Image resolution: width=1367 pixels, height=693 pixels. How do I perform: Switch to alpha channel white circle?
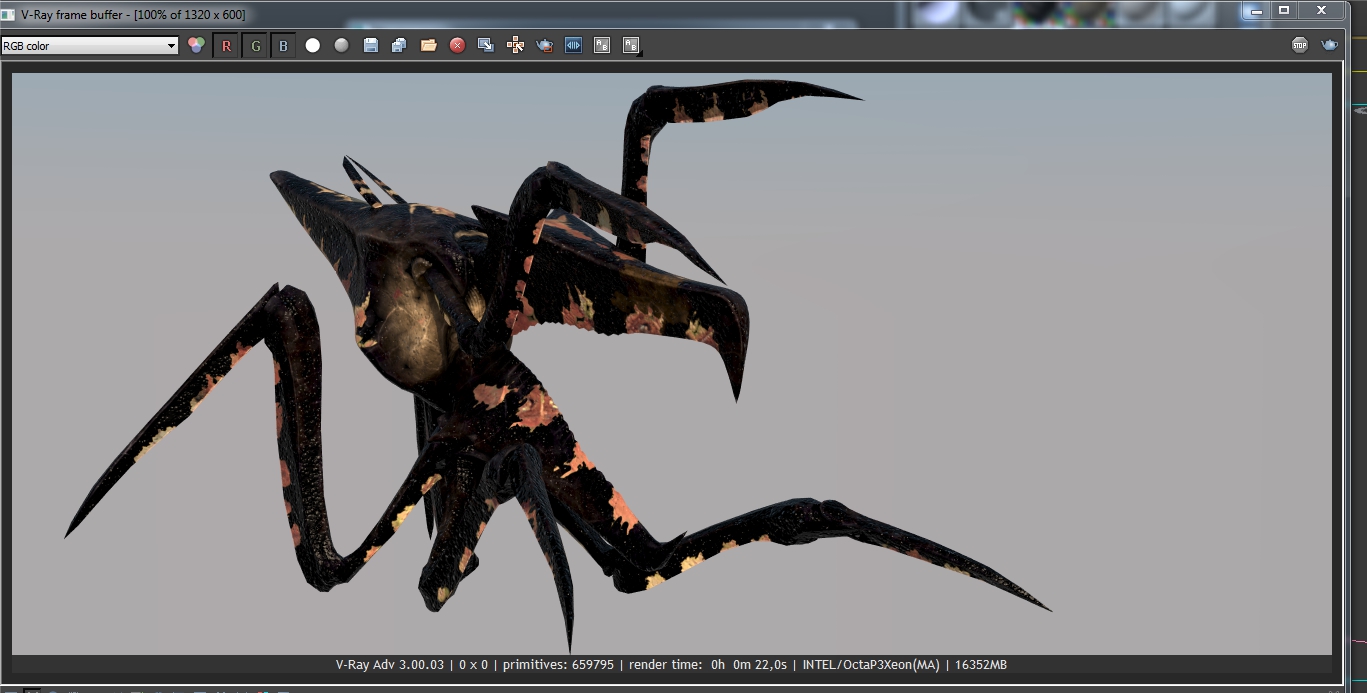click(x=313, y=45)
